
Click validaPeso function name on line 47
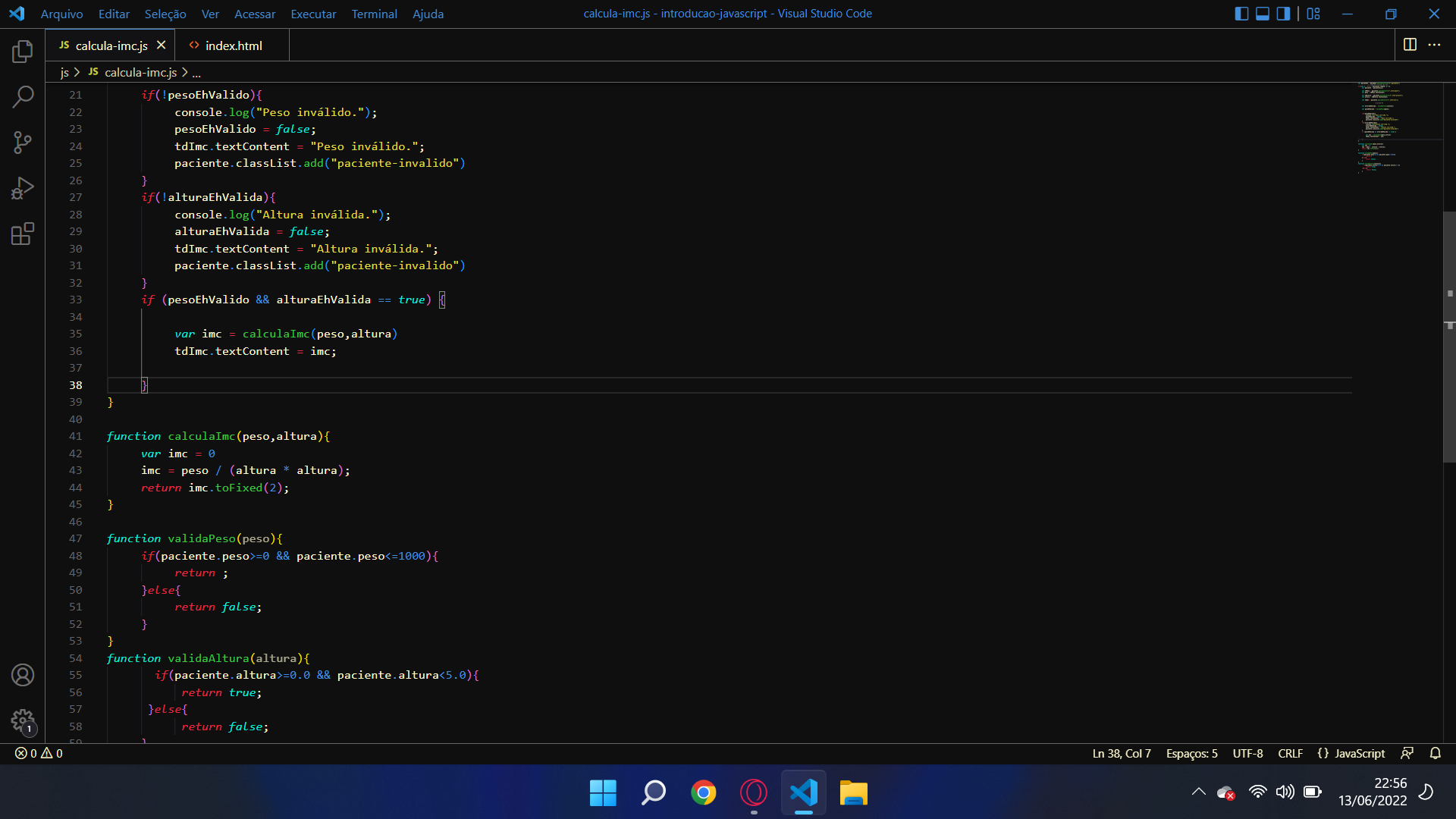(x=202, y=538)
